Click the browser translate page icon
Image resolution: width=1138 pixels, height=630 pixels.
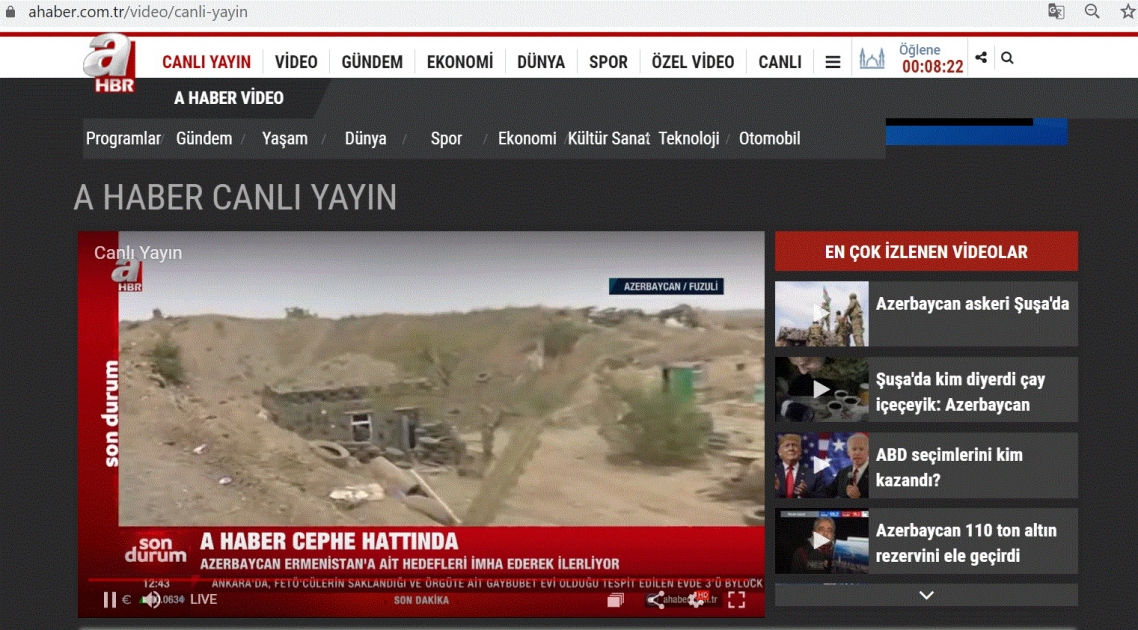pyautogui.click(x=1056, y=12)
